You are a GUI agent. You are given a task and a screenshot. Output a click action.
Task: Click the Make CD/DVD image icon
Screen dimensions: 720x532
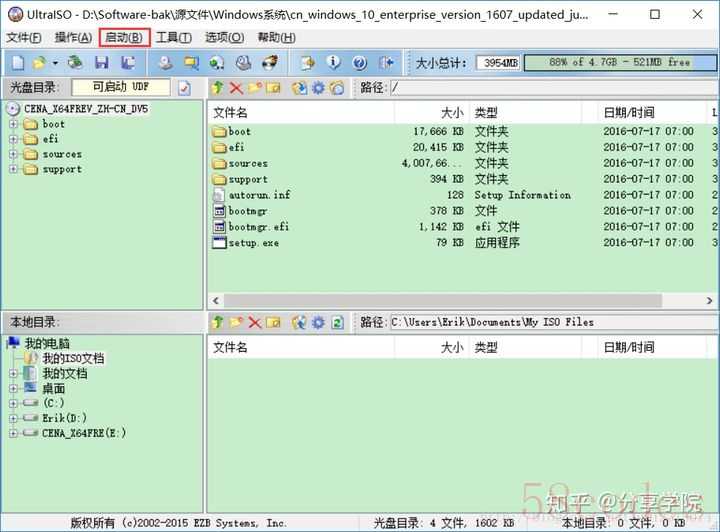click(x=165, y=63)
